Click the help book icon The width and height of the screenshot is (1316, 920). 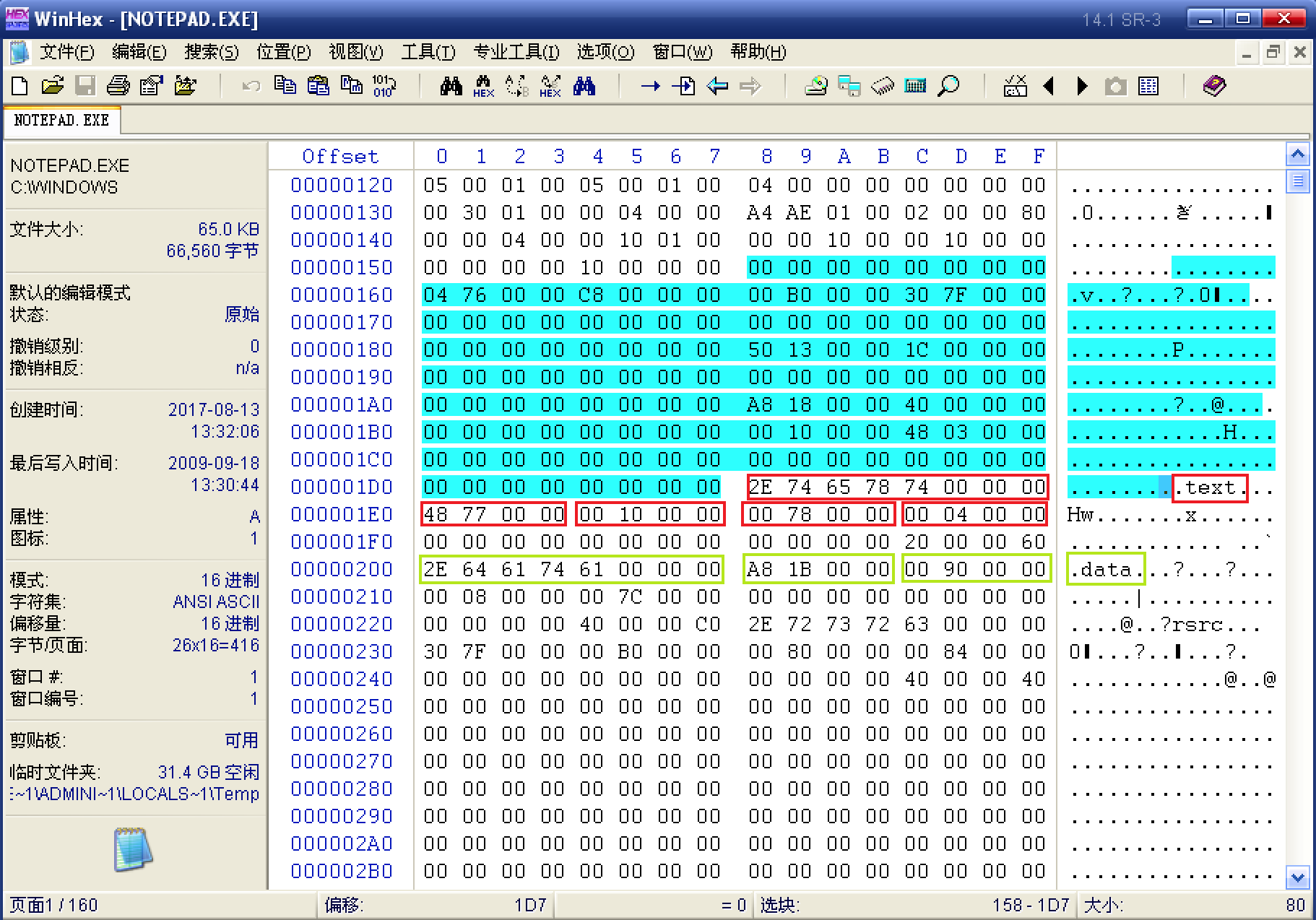click(x=1214, y=86)
